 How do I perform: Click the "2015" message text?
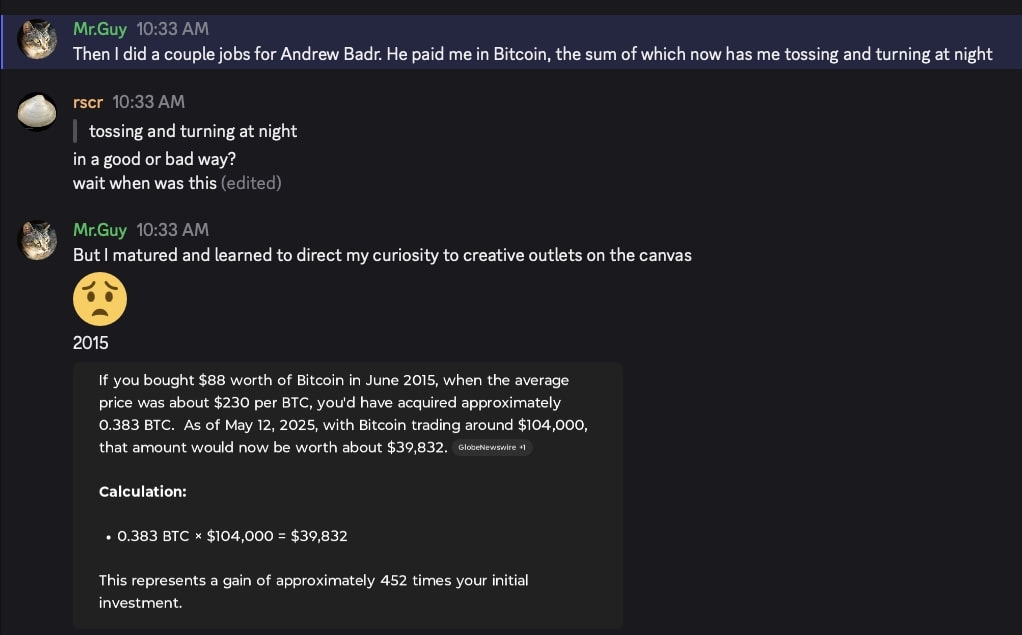[x=91, y=343]
